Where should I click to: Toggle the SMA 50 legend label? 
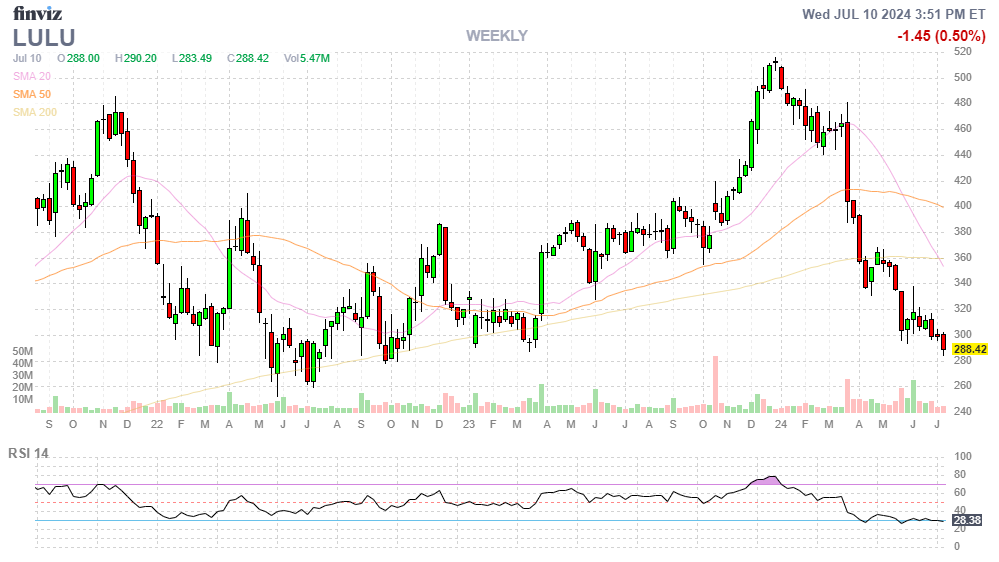tap(31, 94)
